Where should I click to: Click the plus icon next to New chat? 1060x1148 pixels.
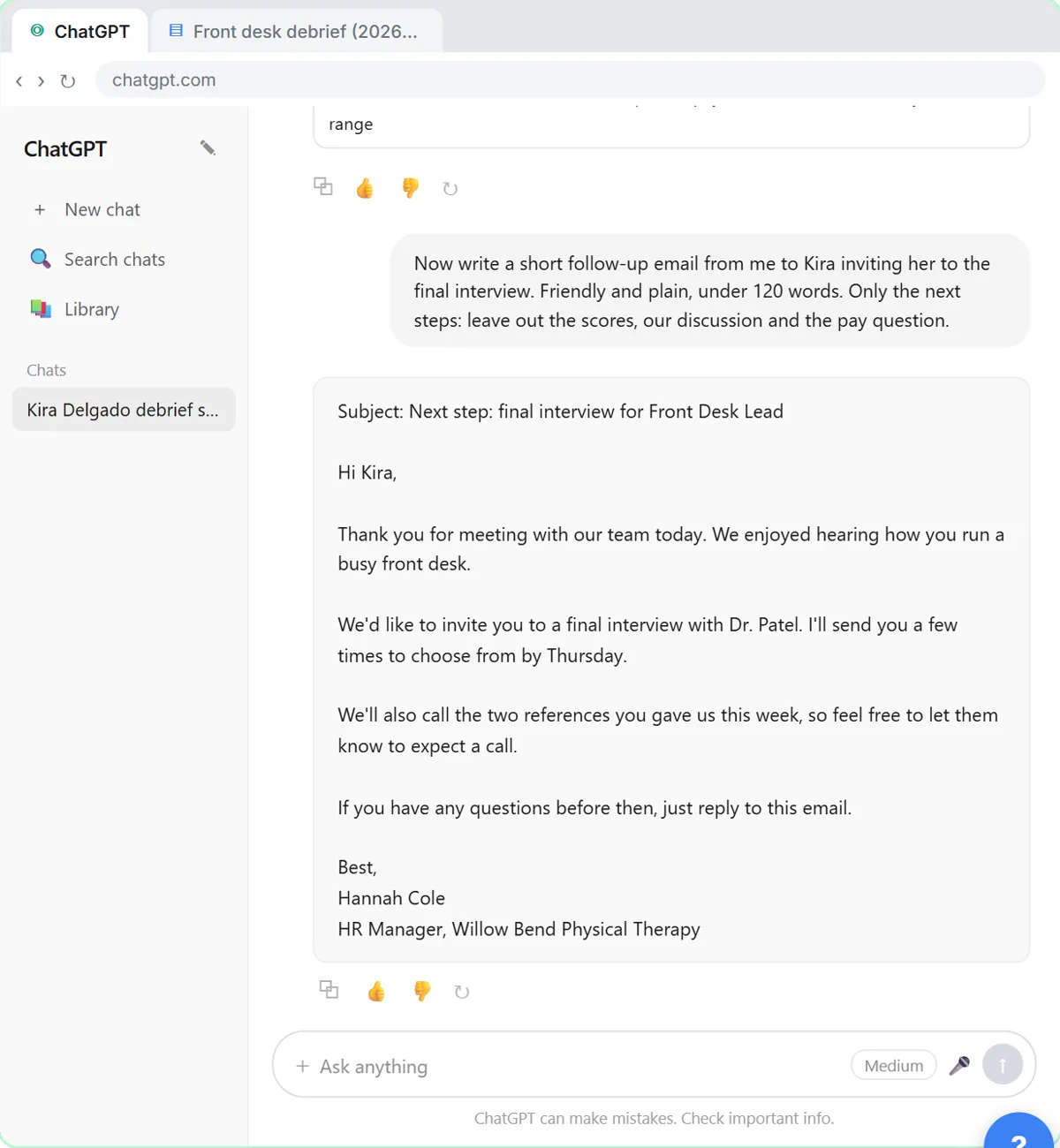[39, 209]
